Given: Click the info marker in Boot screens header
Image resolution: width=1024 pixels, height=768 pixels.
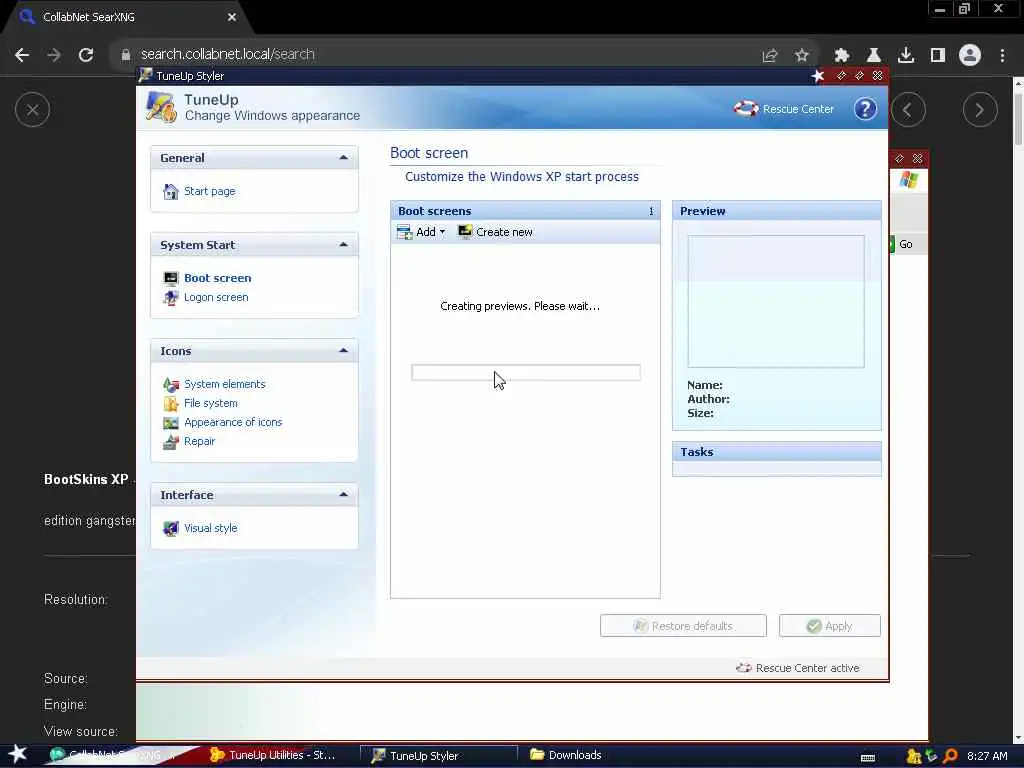Looking at the screenshot, I should (651, 211).
